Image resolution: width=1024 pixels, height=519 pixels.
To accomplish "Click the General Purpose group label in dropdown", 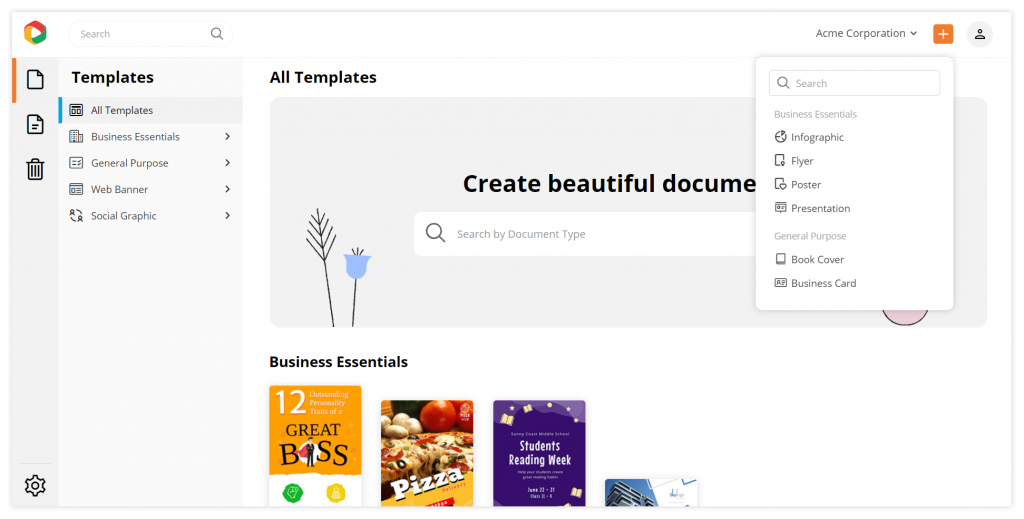I will tap(810, 236).
